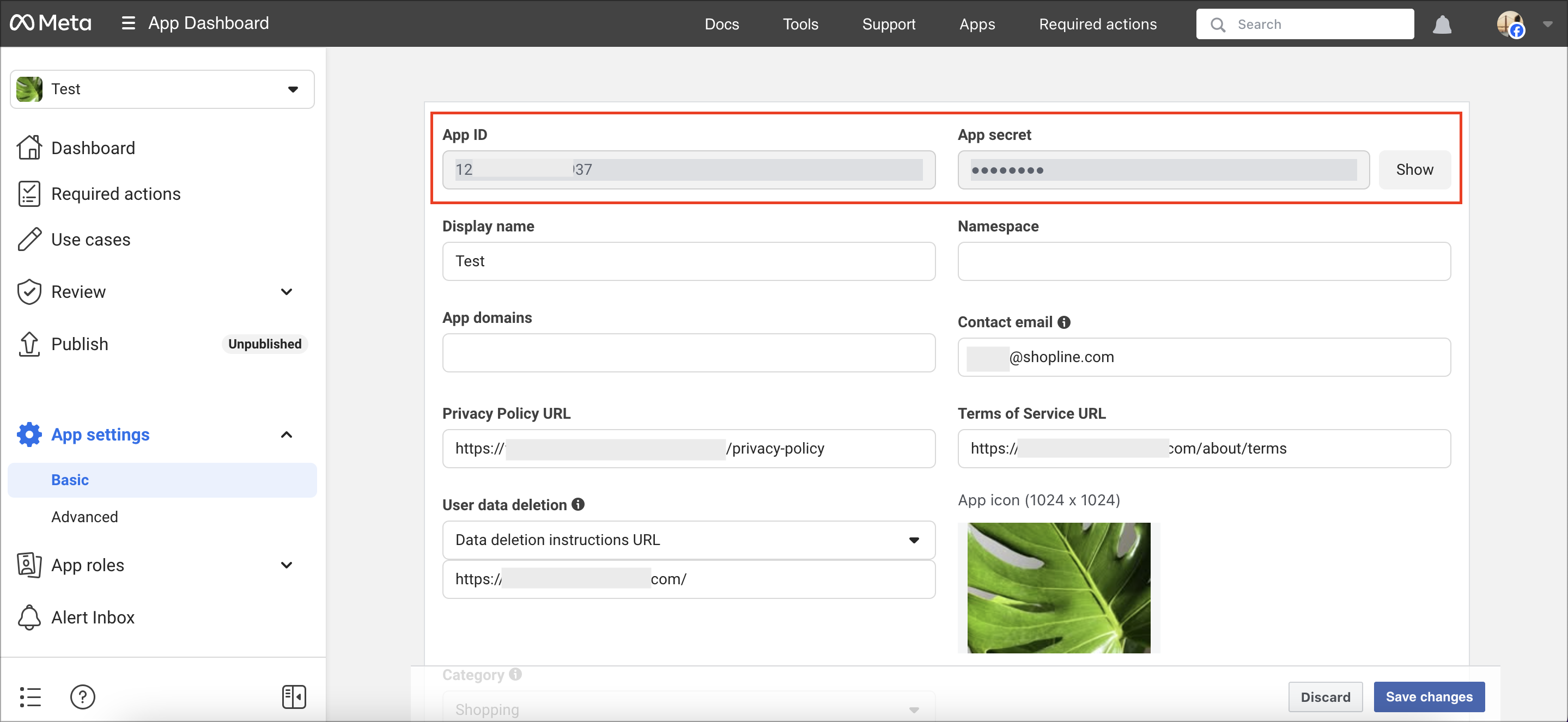Open the Support menu

[889, 25]
